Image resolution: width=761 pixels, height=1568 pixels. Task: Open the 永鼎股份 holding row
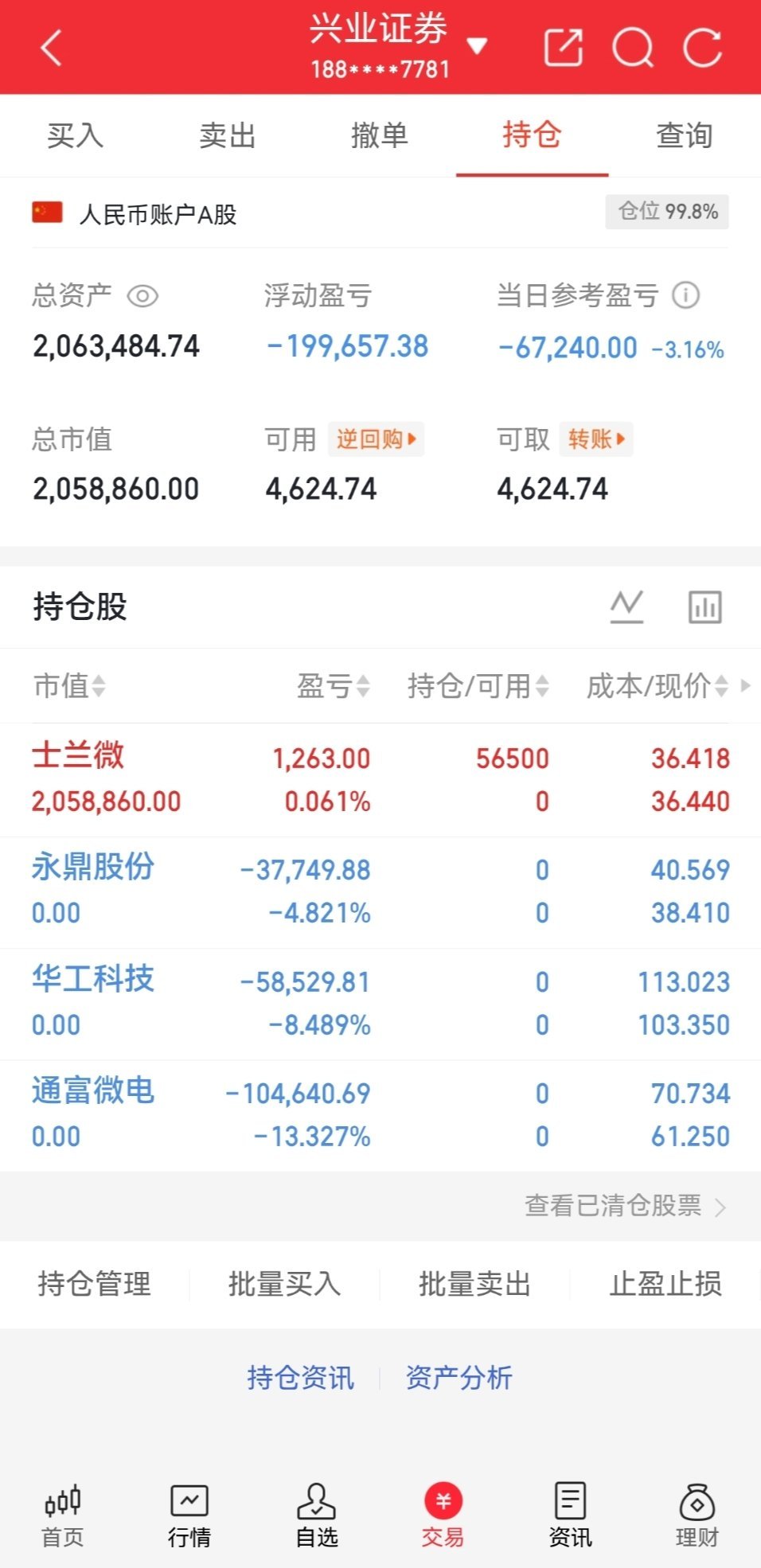[x=380, y=891]
